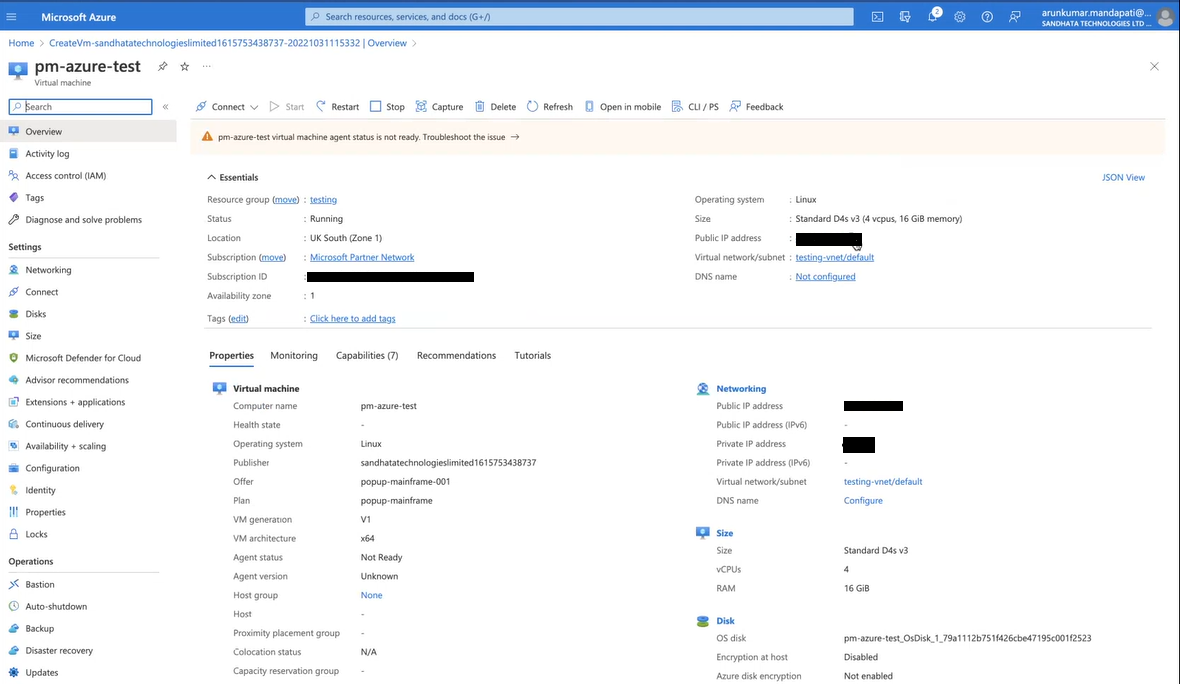Switch to the Capabilities (7) tab
Viewport: 1180px width, 684px height.
point(366,355)
